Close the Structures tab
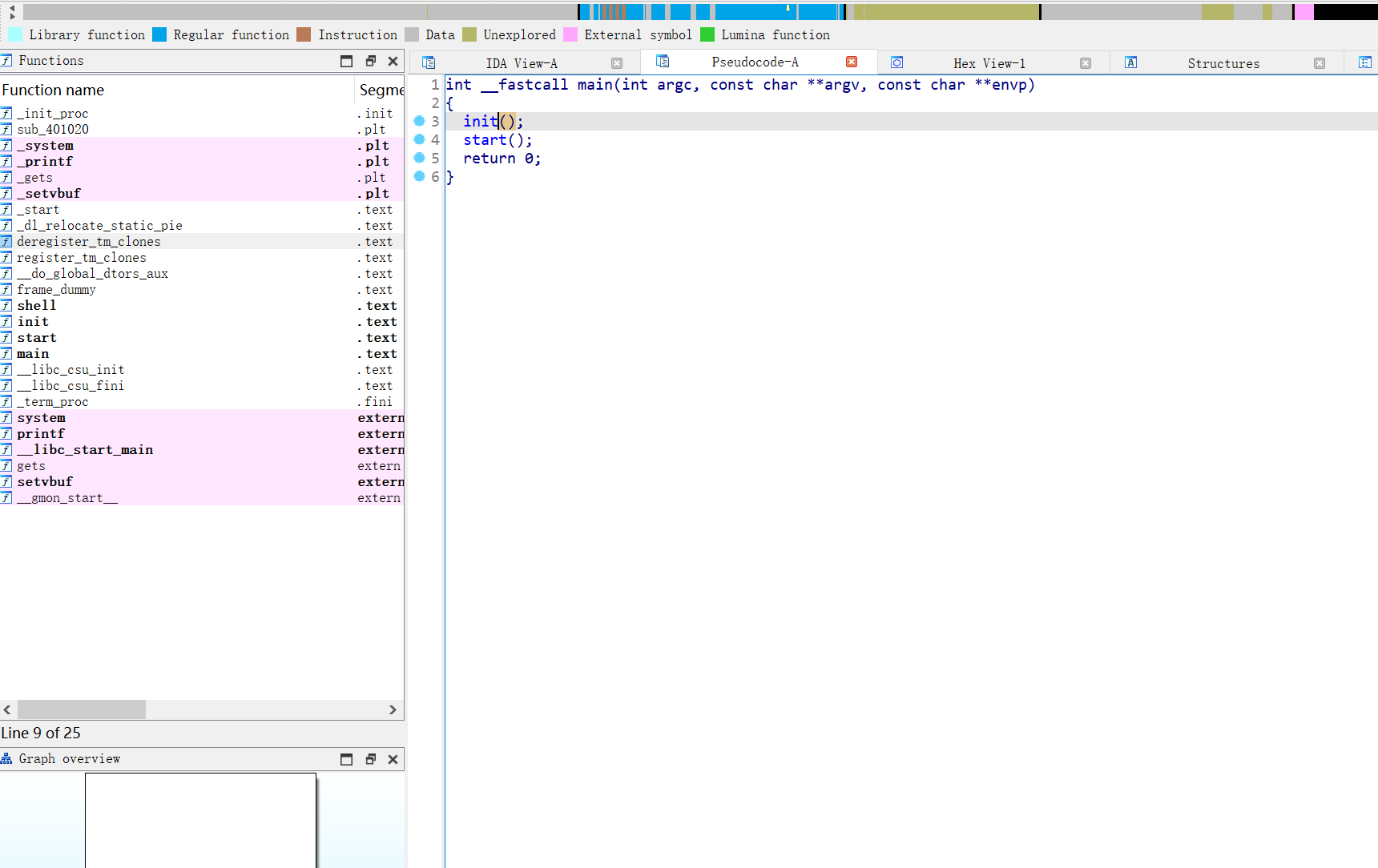Screen dimensions: 1378x868 [x=1320, y=63]
